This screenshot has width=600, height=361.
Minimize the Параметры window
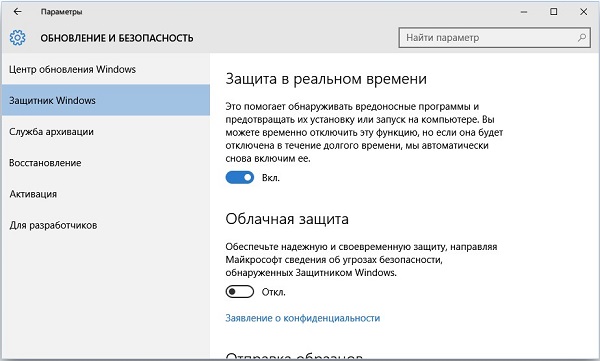524,12
